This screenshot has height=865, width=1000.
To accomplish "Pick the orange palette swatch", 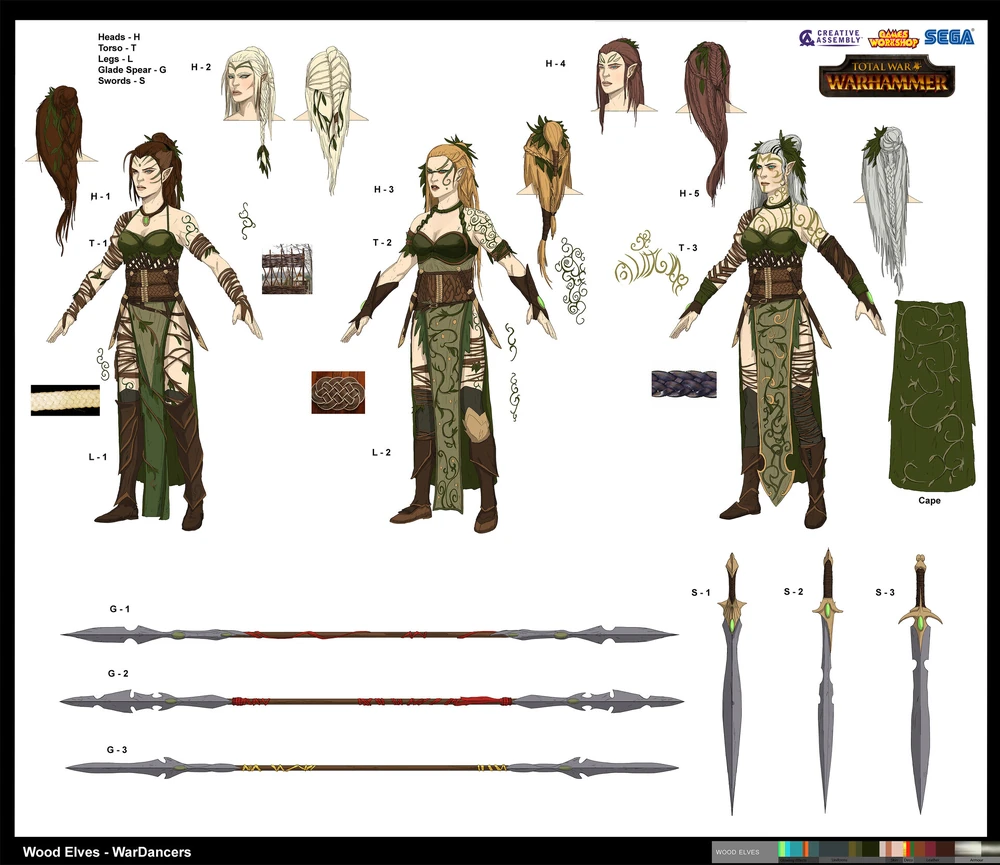I will 806,849.
